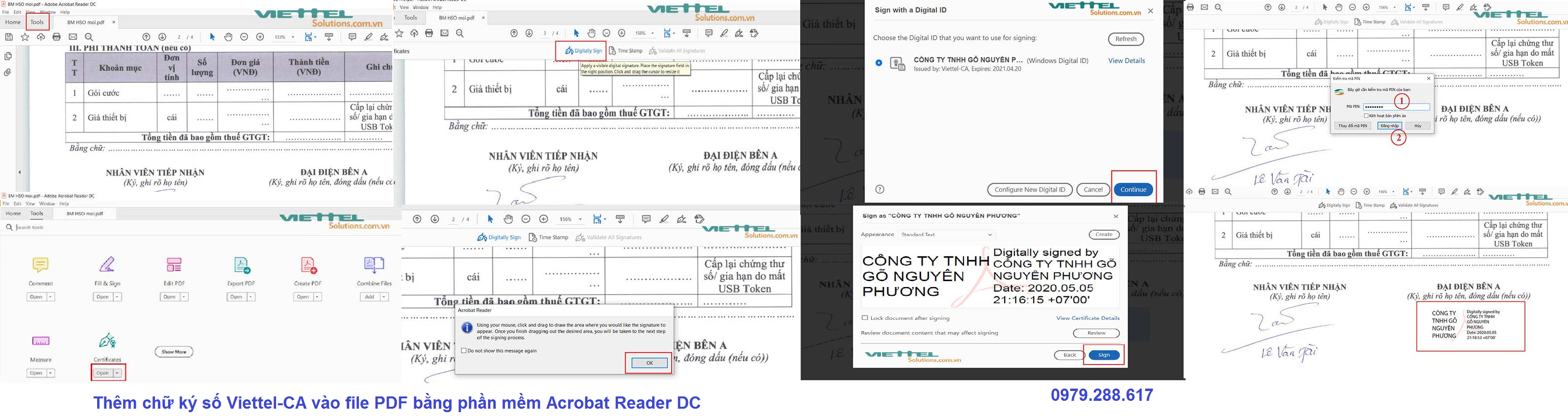The image size is (1568, 419).
Task: Star bookmark icon in the 133% zoom window
Action: 25,37
